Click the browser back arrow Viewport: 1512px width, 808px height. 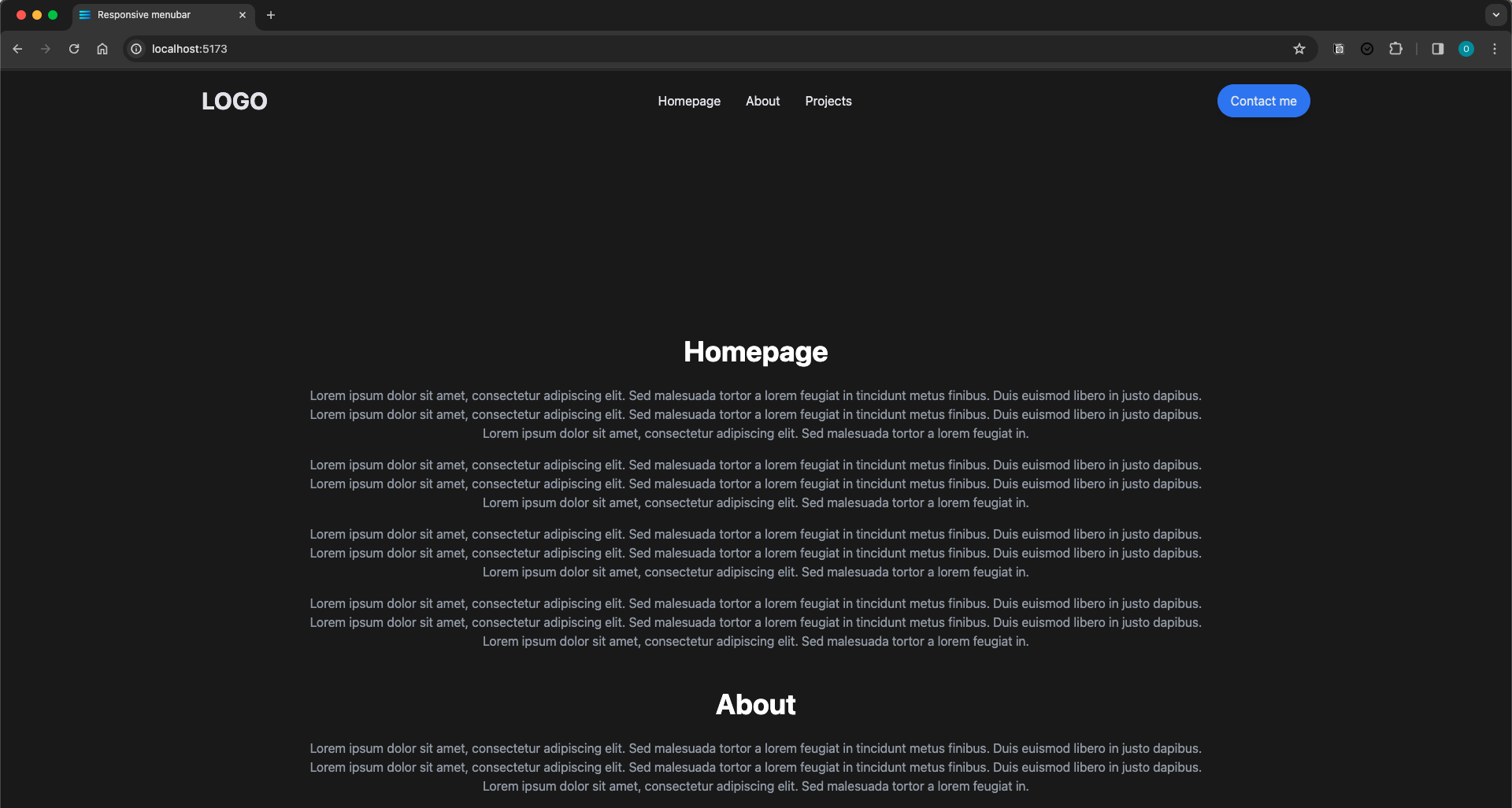(x=17, y=49)
